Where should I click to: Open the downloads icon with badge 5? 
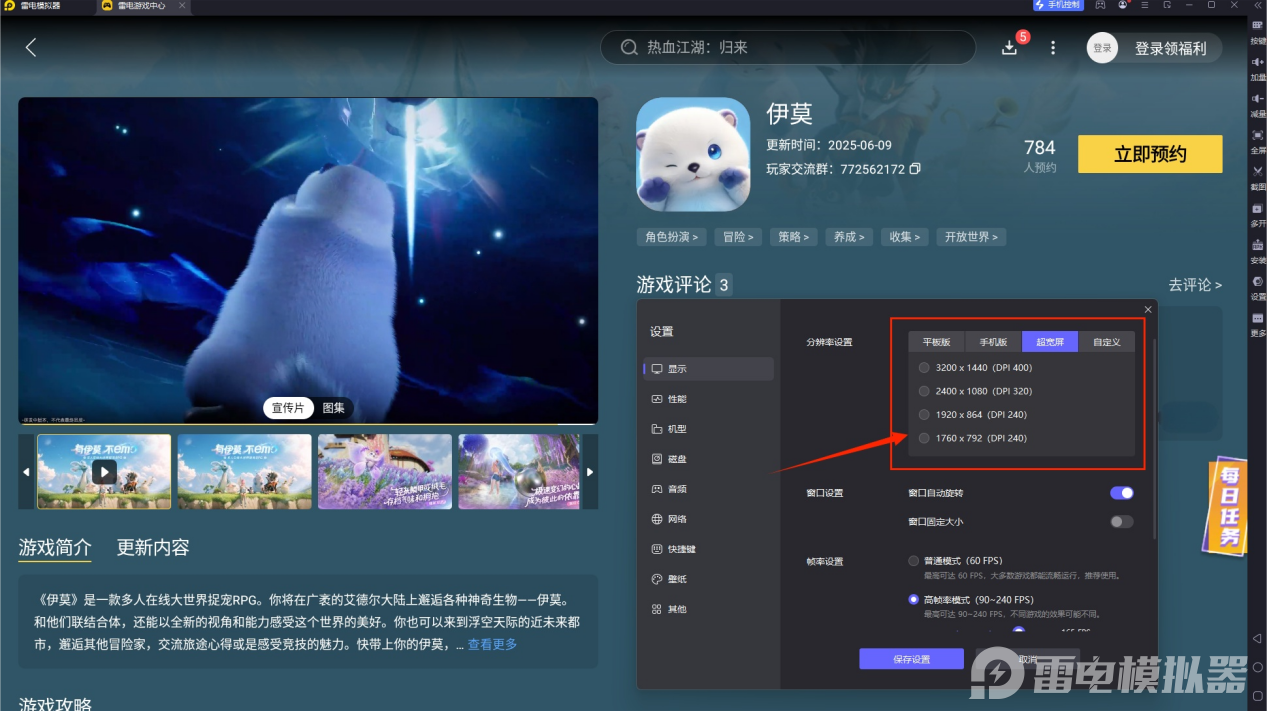click(x=1010, y=47)
